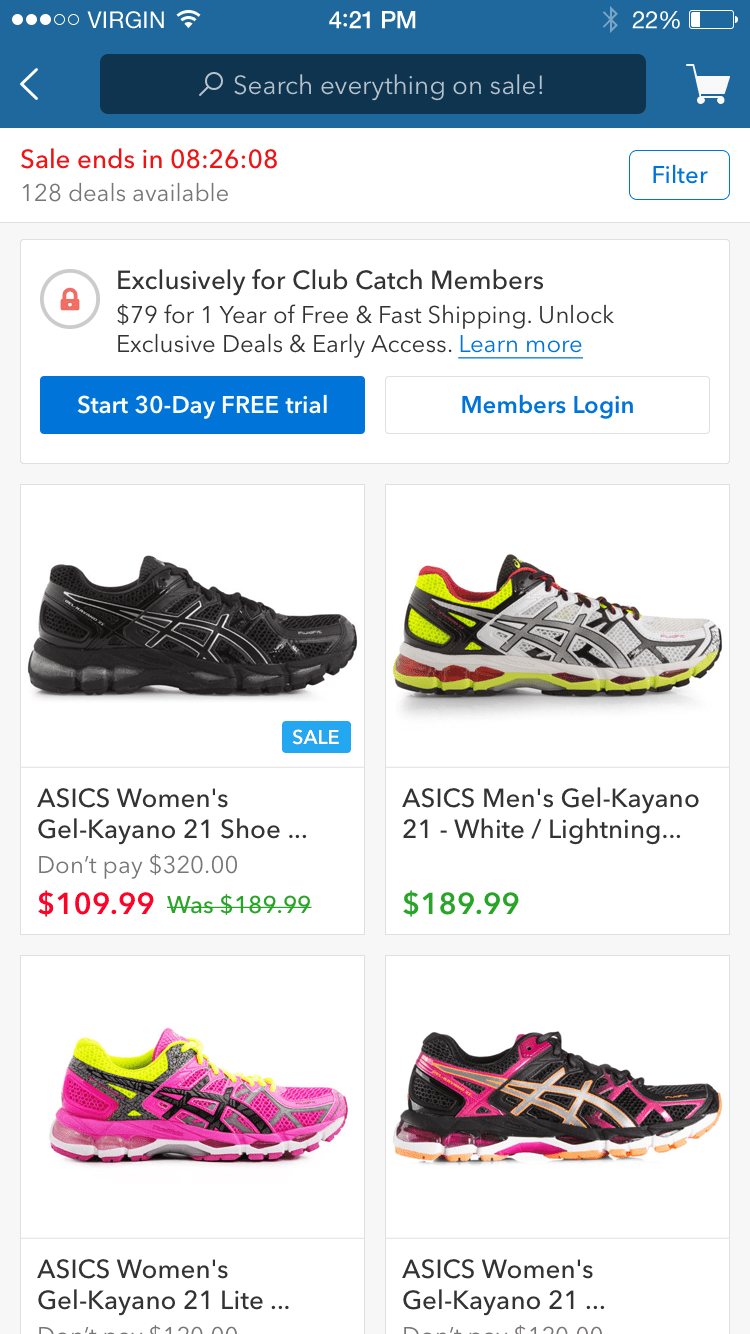The image size is (750, 1334).
Task: Open the pink and yellow Gel-Kayano image
Action: click(x=192, y=1096)
